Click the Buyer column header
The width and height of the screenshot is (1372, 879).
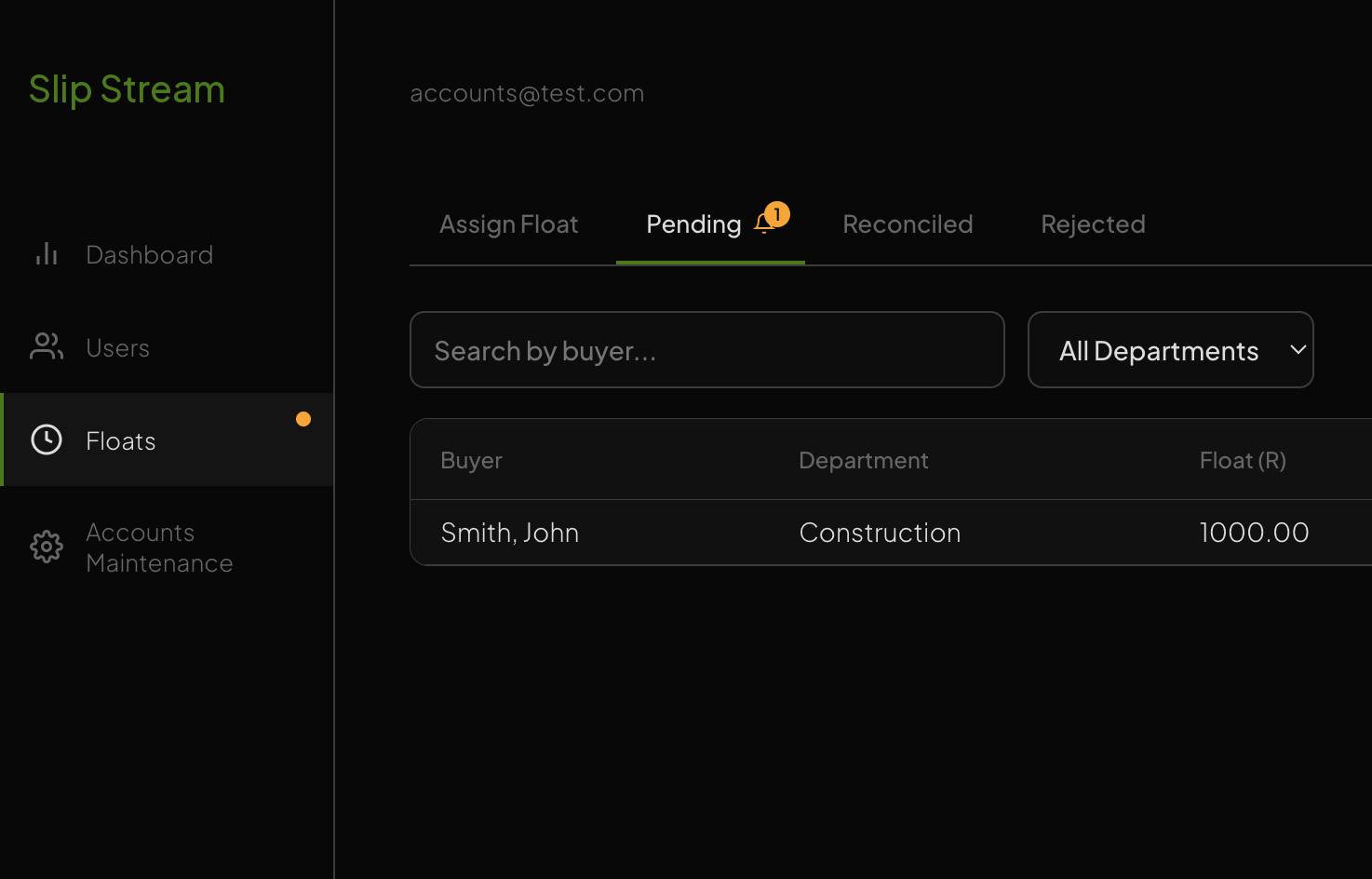471,461
